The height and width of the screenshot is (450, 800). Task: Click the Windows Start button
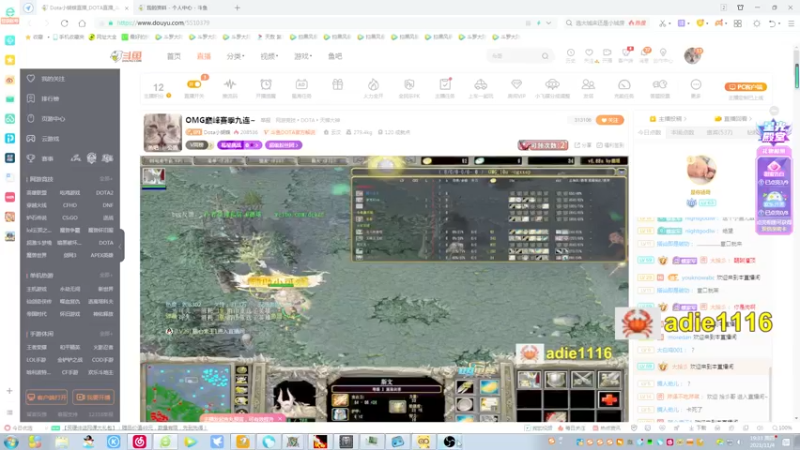pyautogui.click(x=11, y=442)
